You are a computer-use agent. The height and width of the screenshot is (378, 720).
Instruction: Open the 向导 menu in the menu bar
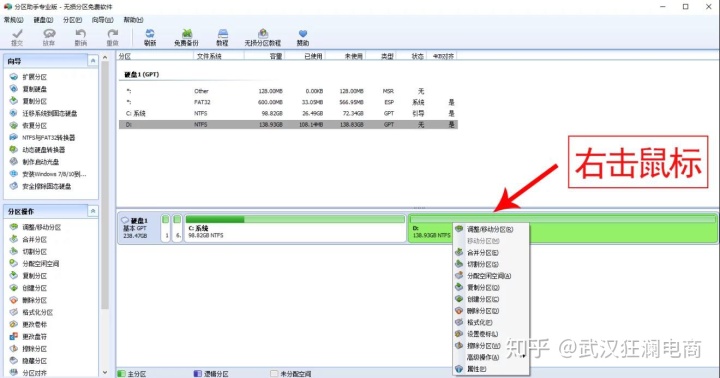(102, 20)
